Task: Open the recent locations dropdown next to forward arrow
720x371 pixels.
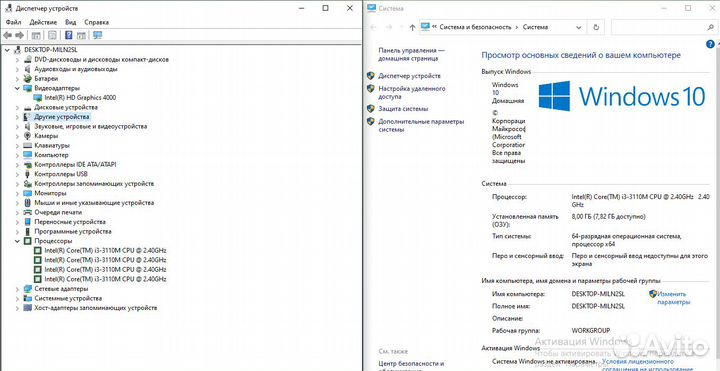Action: pos(401,27)
